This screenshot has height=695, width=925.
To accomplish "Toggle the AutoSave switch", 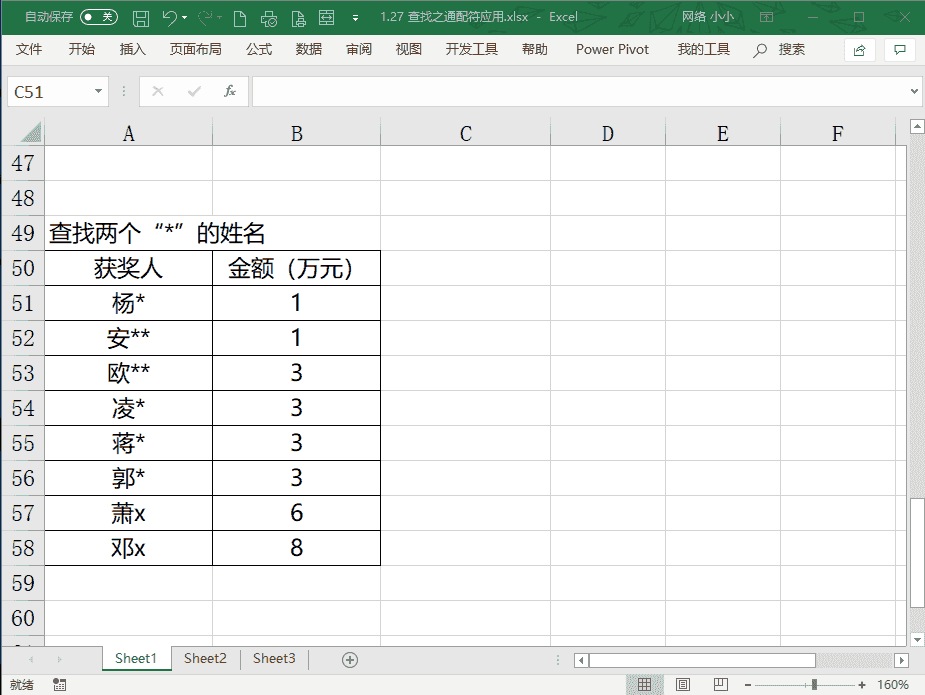I will click(99, 17).
